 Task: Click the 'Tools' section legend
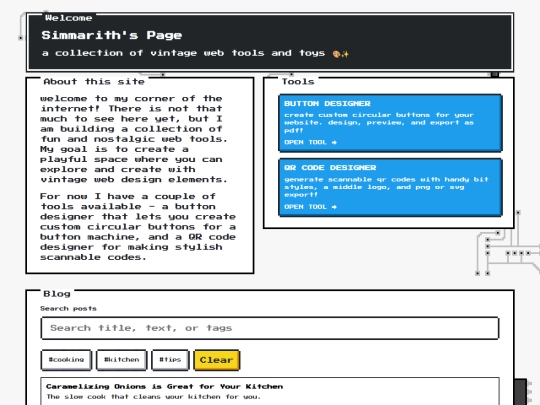pyautogui.click(x=298, y=82)
